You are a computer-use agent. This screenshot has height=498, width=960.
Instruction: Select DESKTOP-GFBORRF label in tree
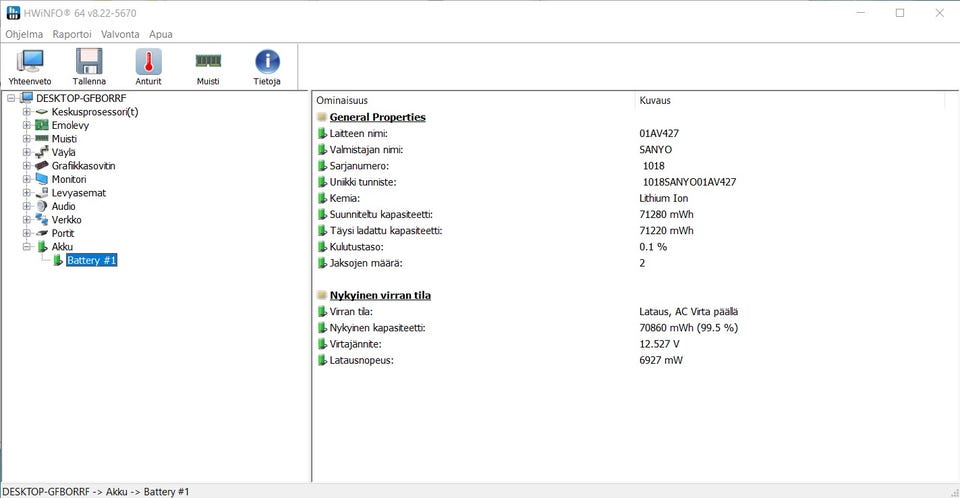(x=81, y=98)
